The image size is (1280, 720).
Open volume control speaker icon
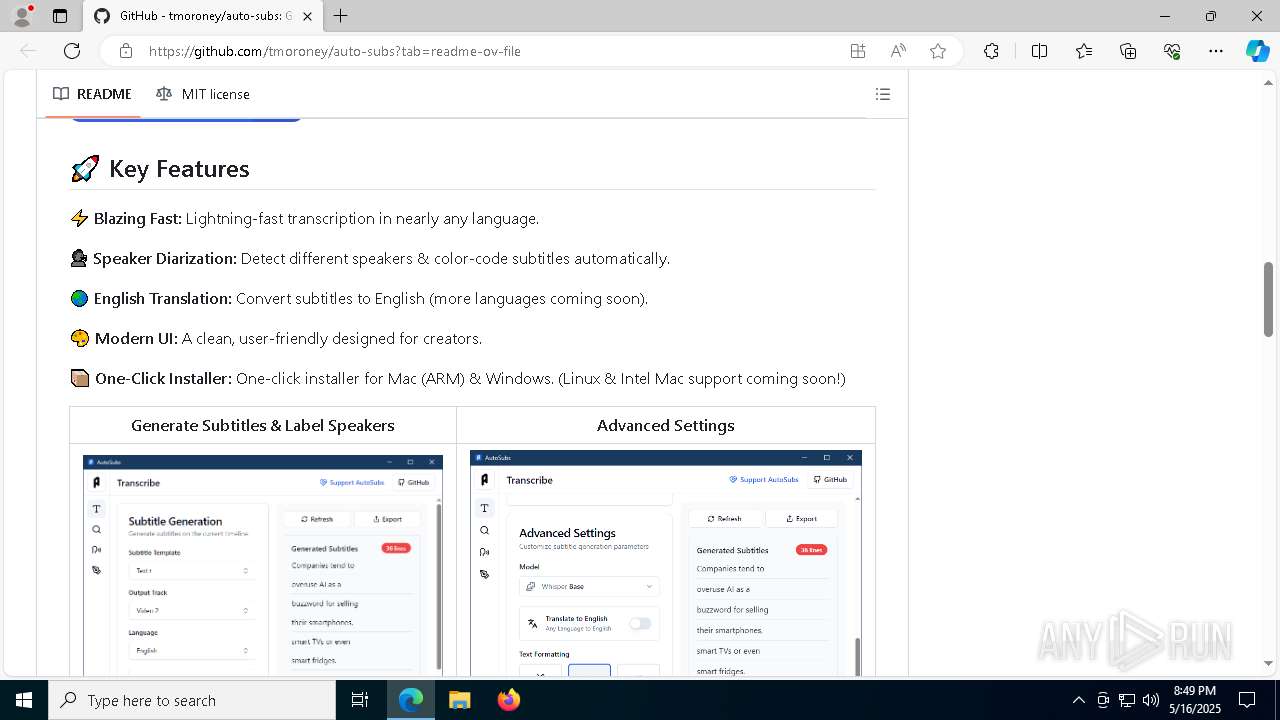click(x=1151, y=700)
